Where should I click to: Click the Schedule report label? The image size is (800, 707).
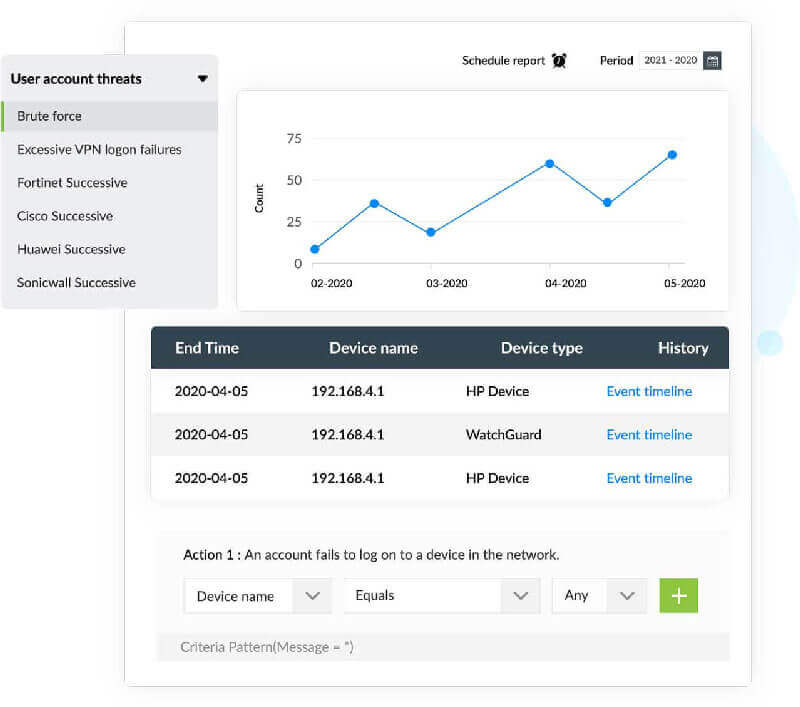click(503, 61)
